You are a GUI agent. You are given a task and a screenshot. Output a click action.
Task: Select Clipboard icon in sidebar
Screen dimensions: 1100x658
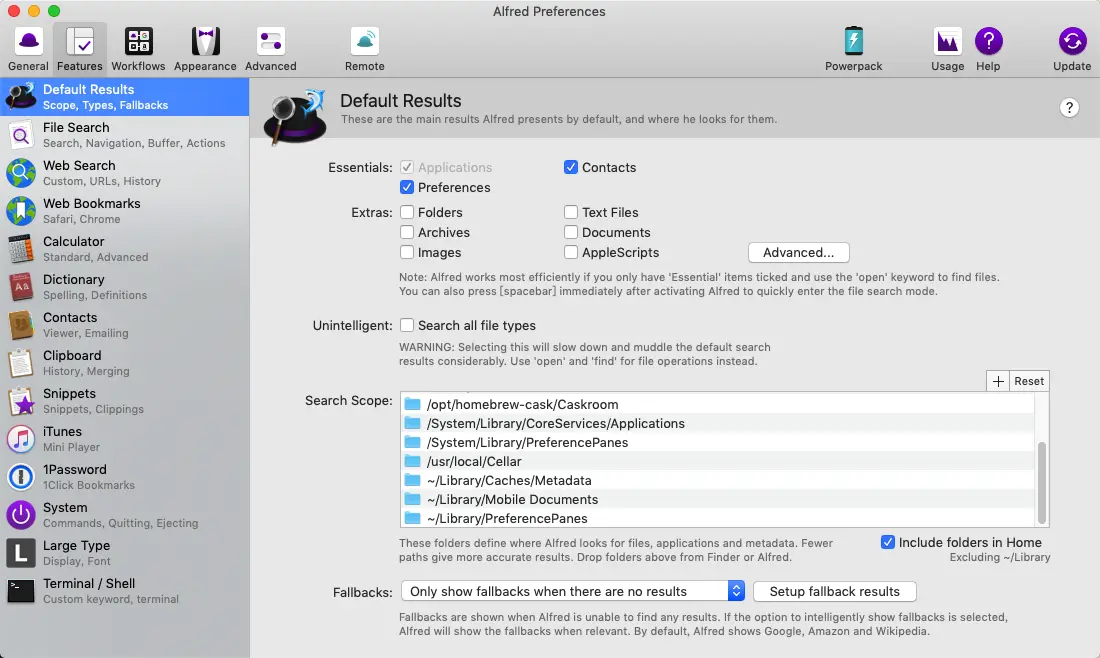coord(21,363)
